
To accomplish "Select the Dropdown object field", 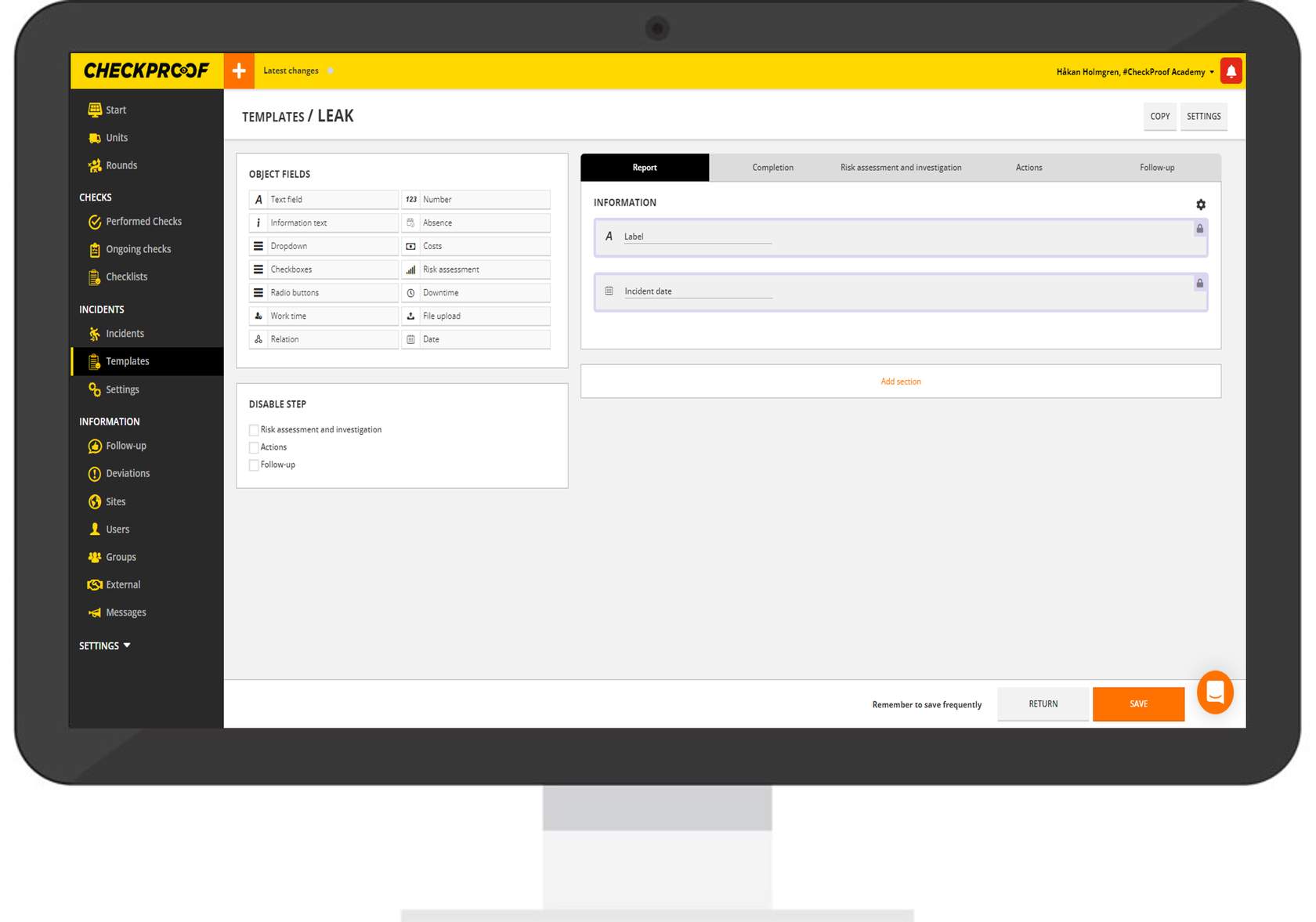I will [324, 246].
